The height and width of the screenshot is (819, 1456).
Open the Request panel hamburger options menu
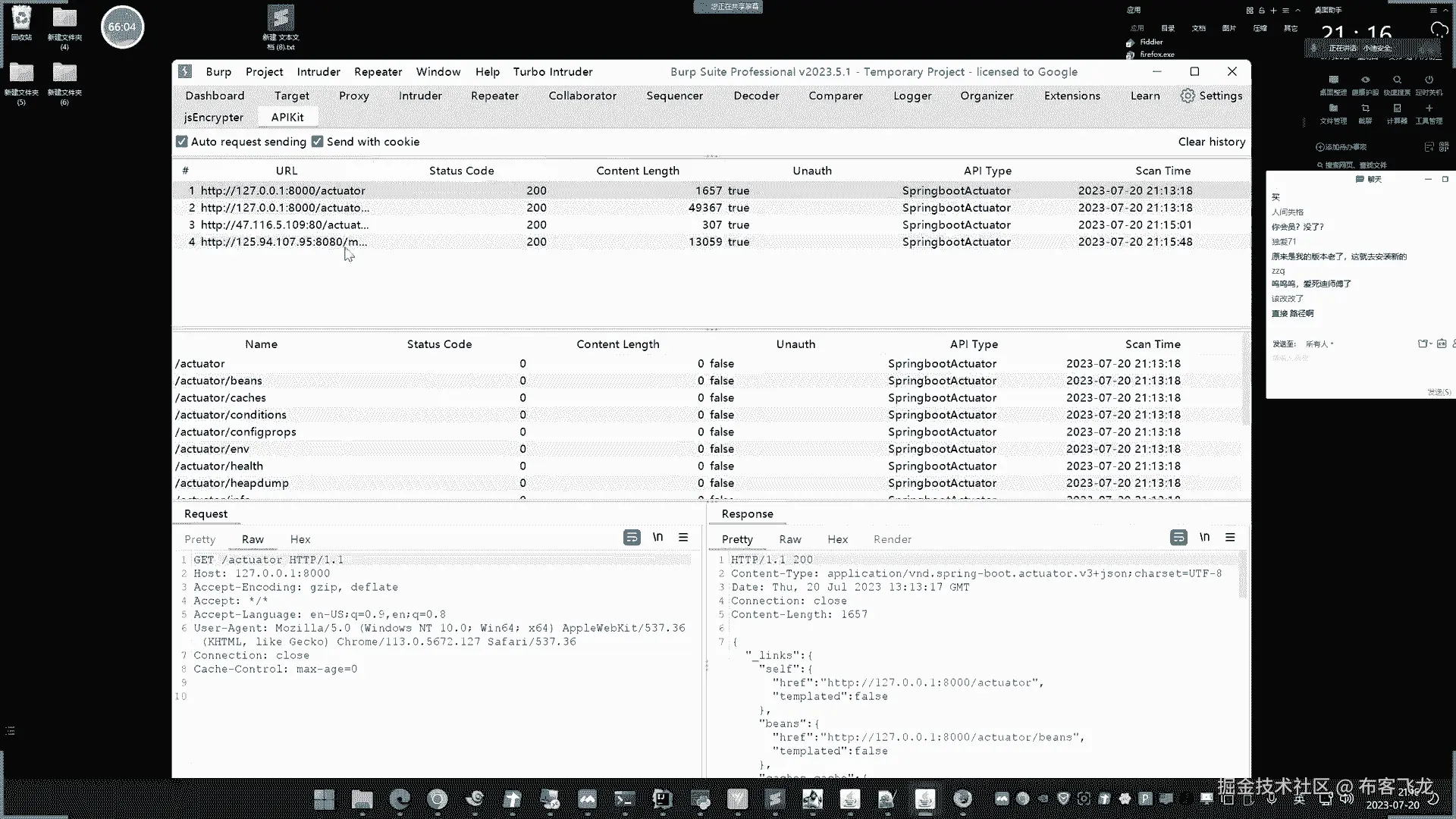683,537
